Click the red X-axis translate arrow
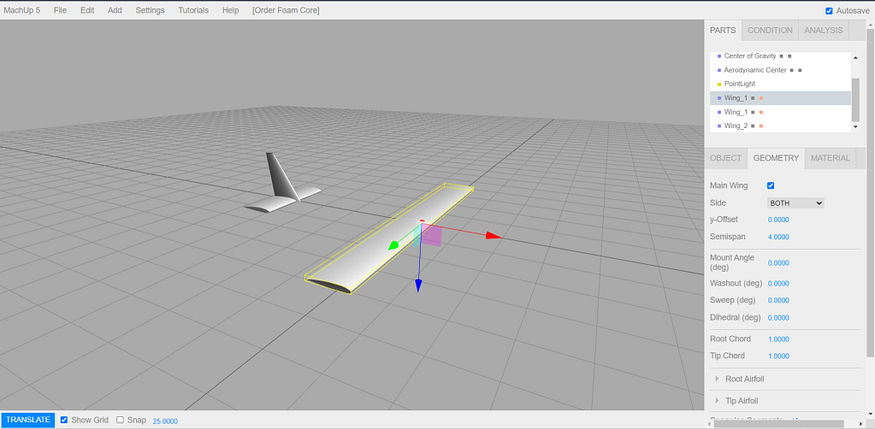Screen dimensions: 875x429 pyautogui.click(x=493, y=236)
